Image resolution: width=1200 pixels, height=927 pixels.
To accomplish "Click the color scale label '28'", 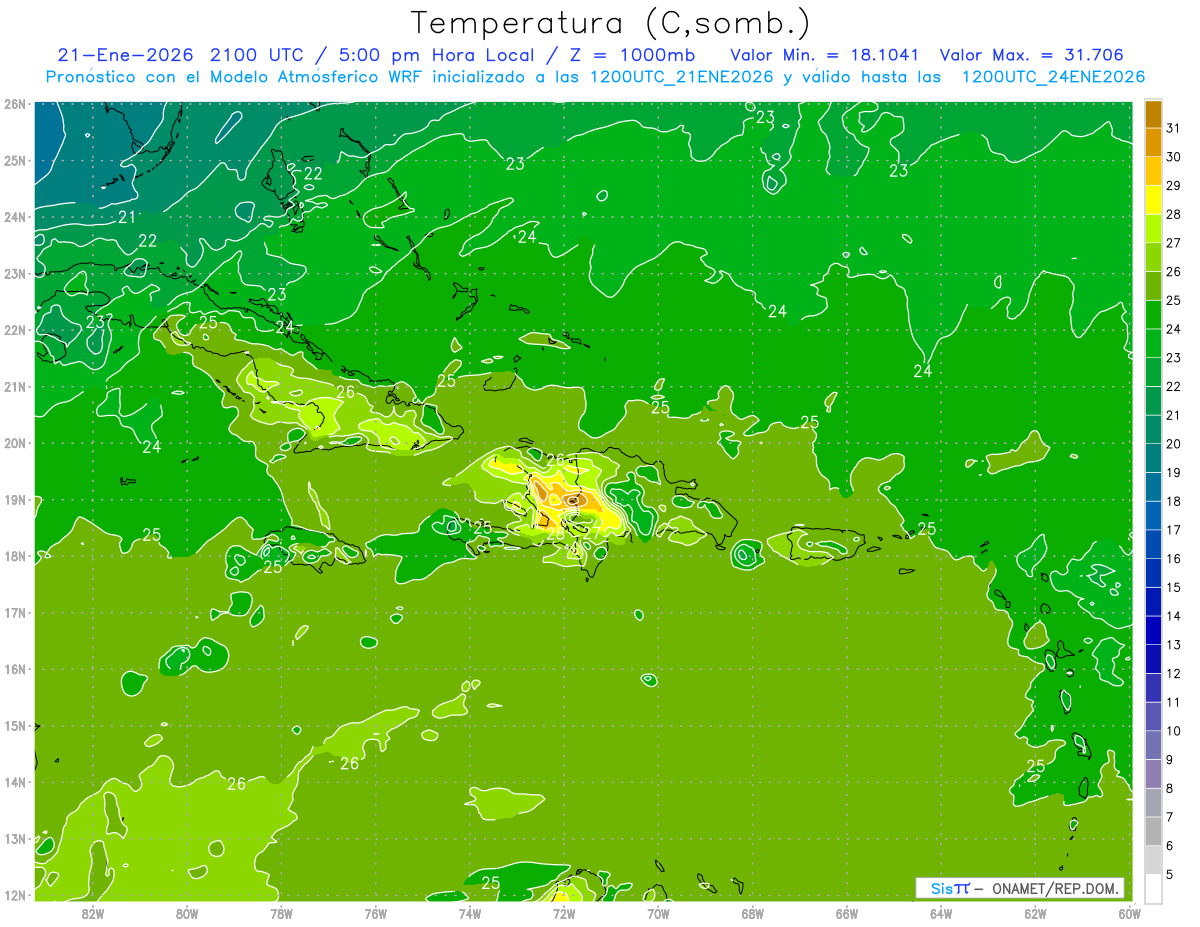I will [x=1174, y=214].
